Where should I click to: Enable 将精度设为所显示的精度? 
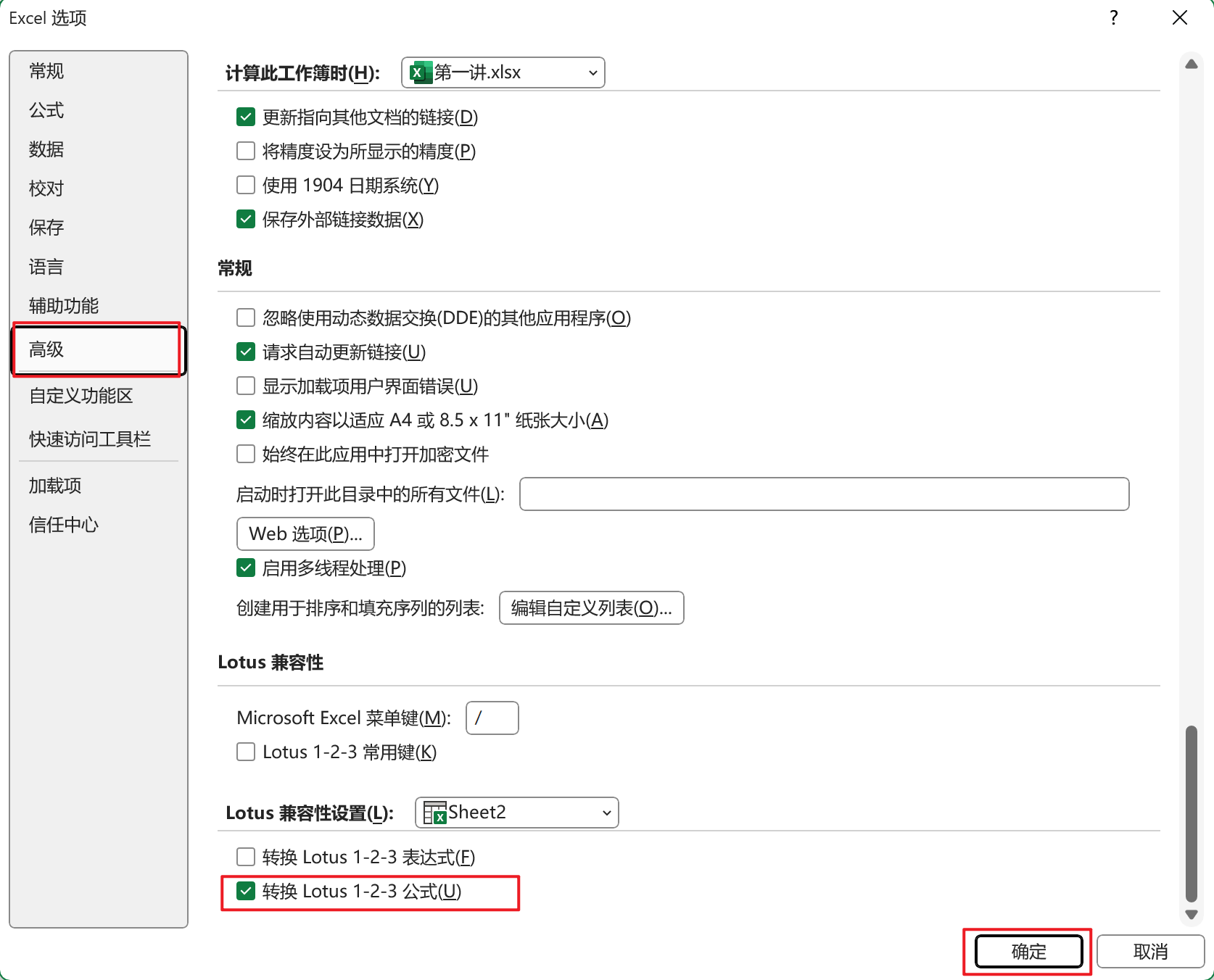[x=246, y=151]
